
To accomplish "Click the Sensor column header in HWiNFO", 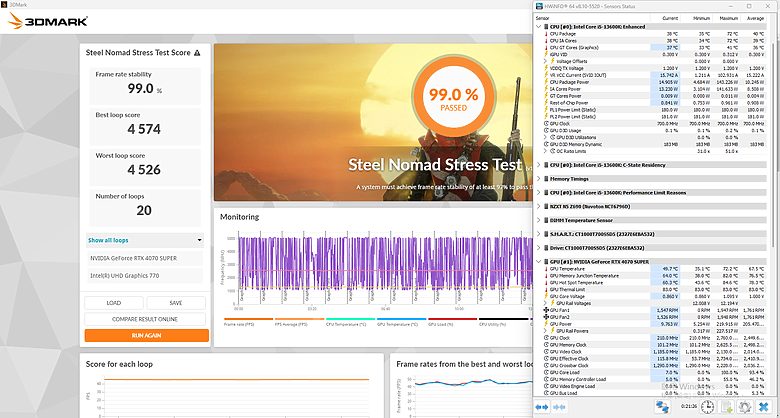I will (x=592, y=18).
